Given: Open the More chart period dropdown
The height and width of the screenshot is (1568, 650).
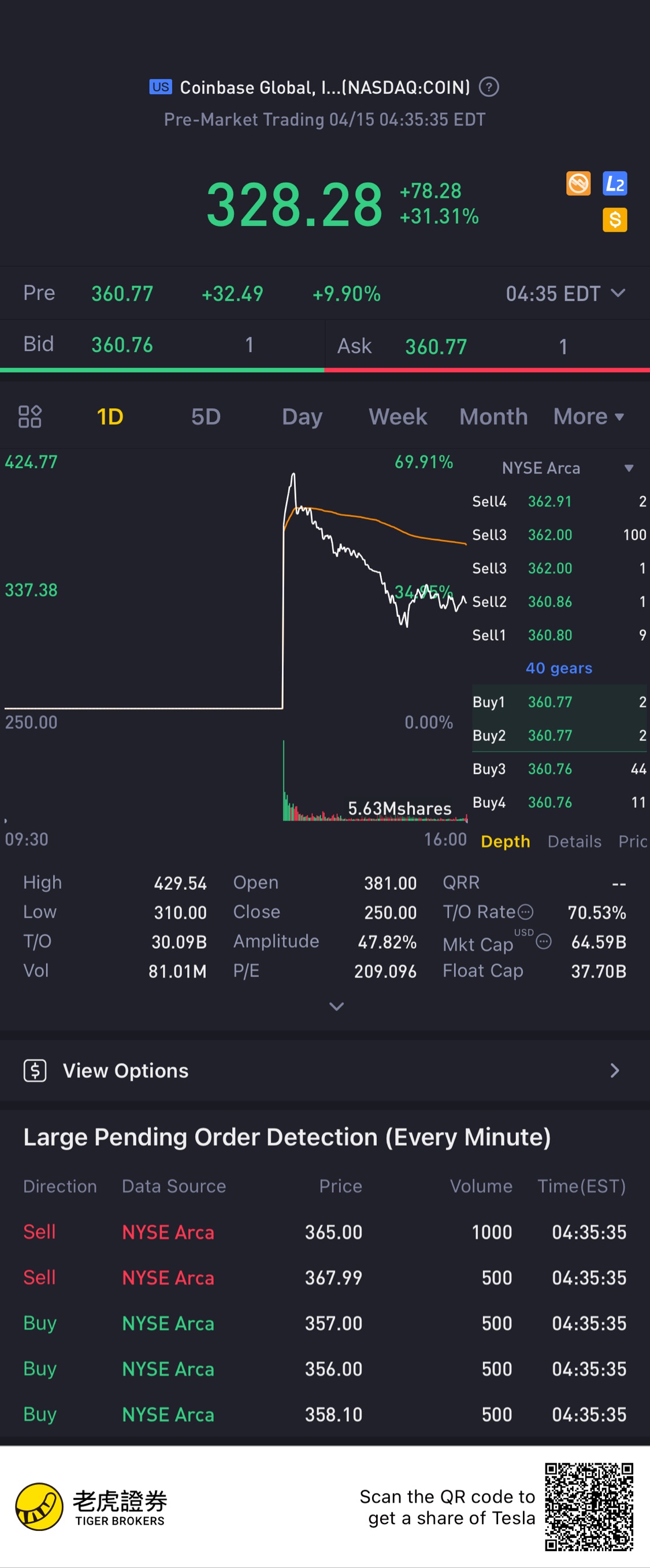Looking at the screenshot, I should pyautogui.click(x=588, y=417).
